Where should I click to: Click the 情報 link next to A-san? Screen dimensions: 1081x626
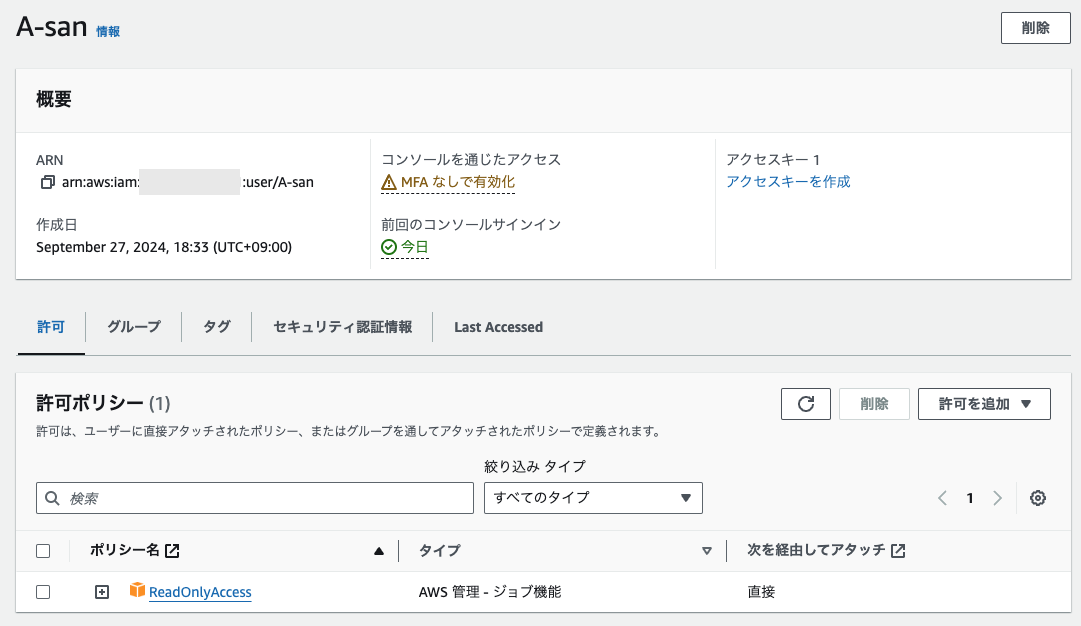[108, 32]
